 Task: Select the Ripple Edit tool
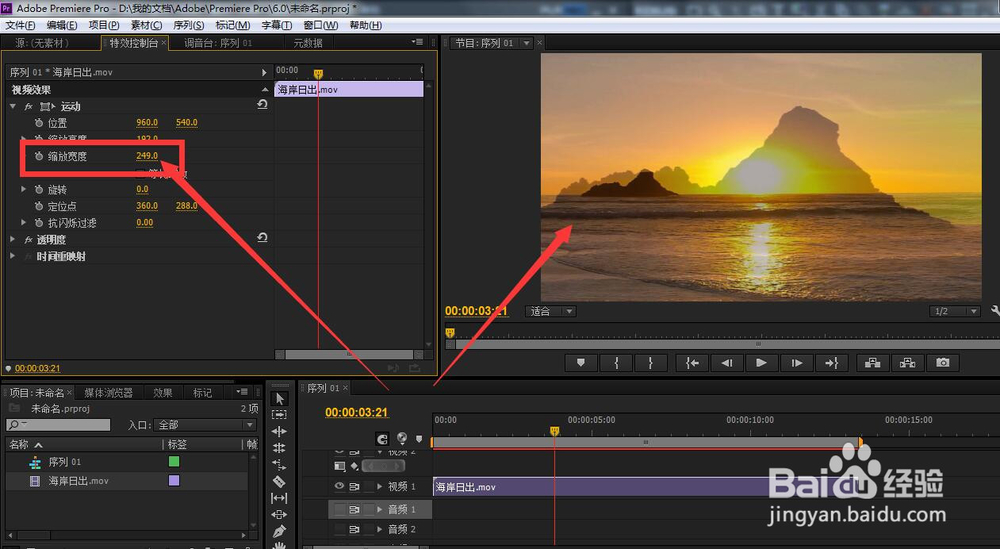tap(279, 432)
